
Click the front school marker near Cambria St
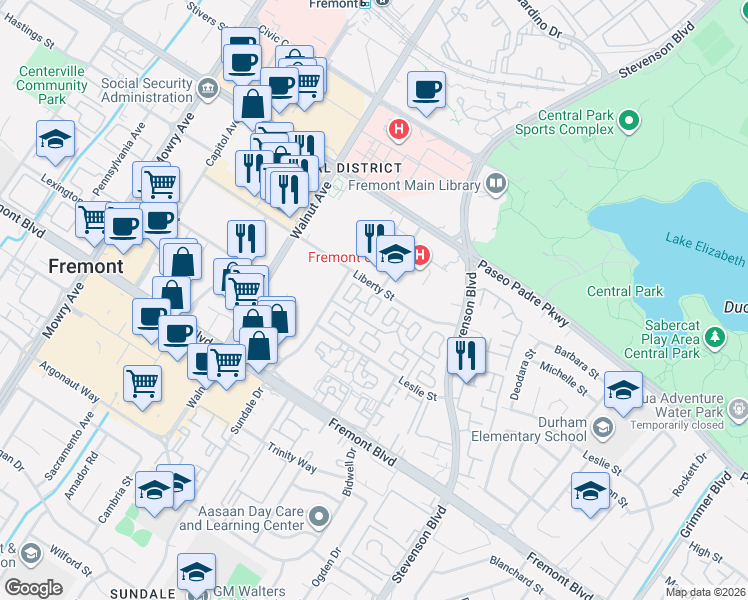[155, 490]
